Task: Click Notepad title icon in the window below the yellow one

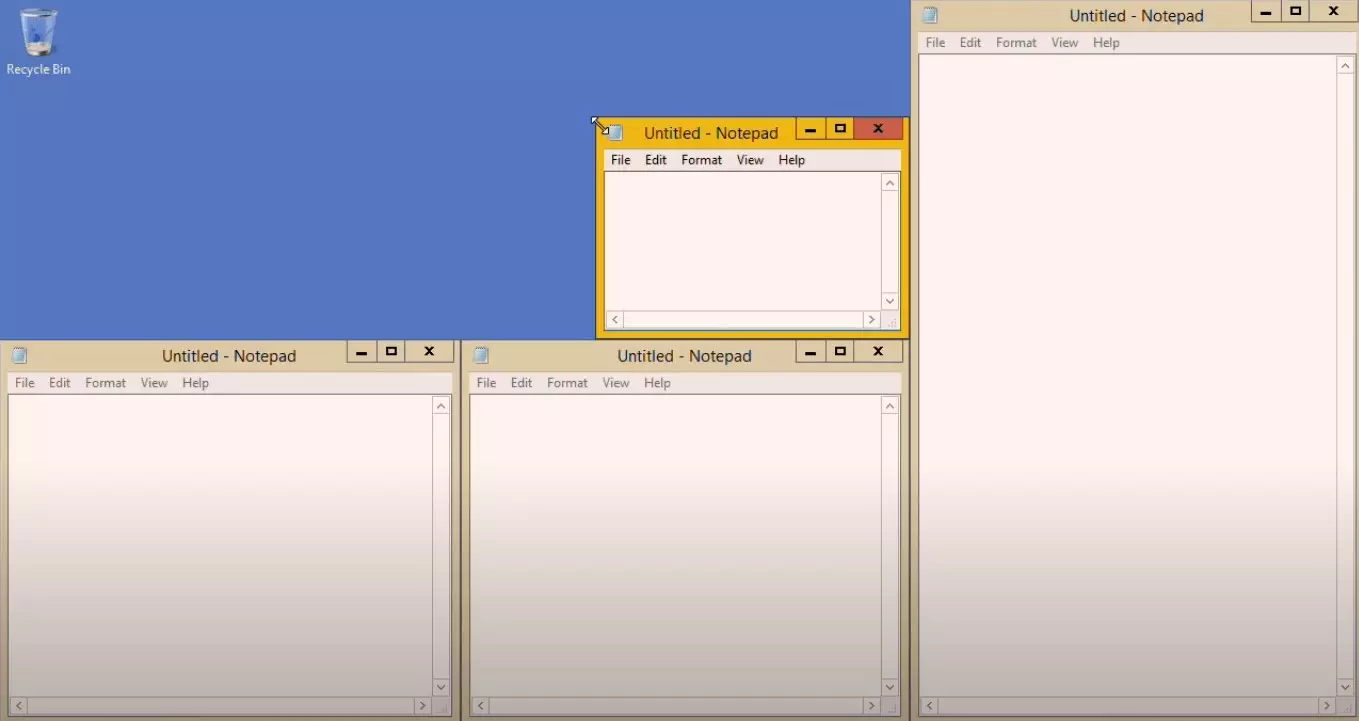Action: pyautogui.click(x=481, y=355)
